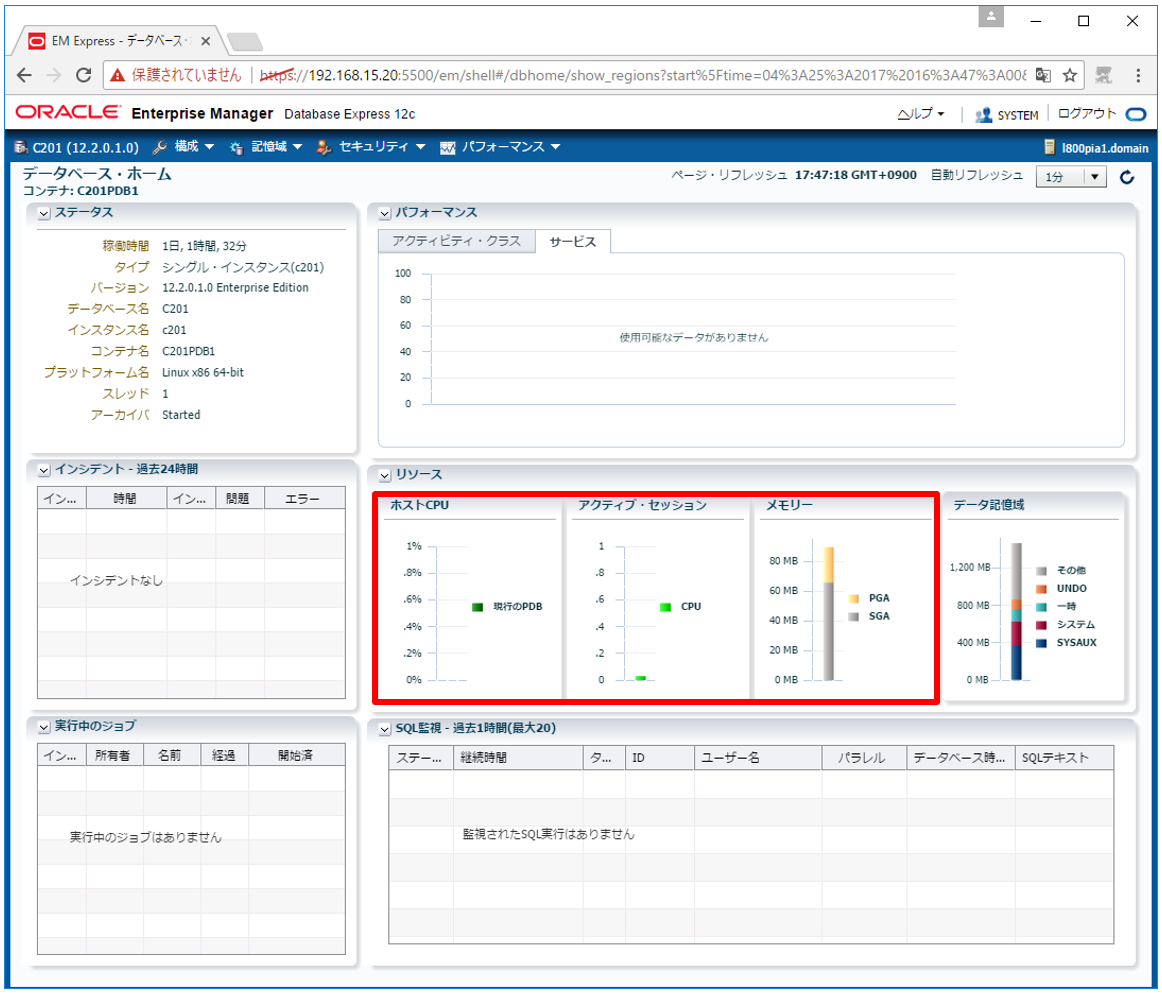Click C201 (12.2.0.1.0) database link
1162x996 pixels.
[x=86, y=147]
